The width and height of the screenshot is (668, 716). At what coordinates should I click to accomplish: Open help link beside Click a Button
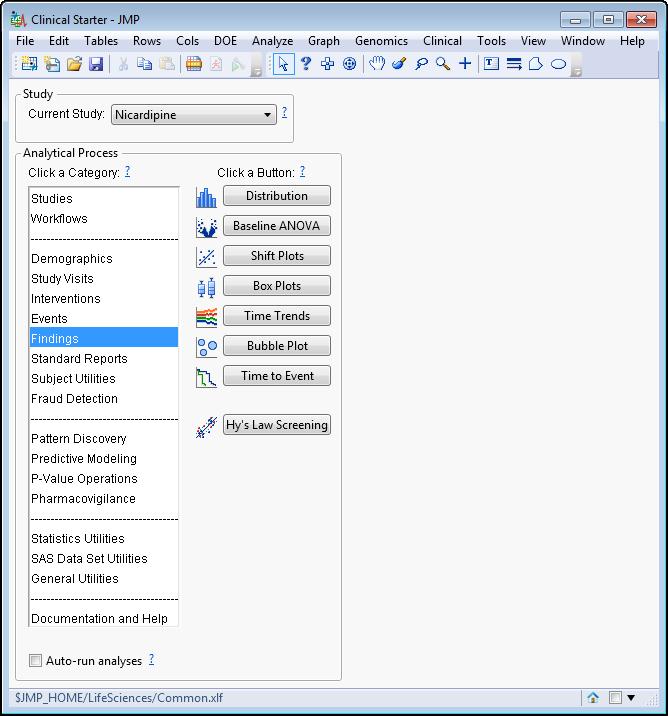click(x=302, y=171)
